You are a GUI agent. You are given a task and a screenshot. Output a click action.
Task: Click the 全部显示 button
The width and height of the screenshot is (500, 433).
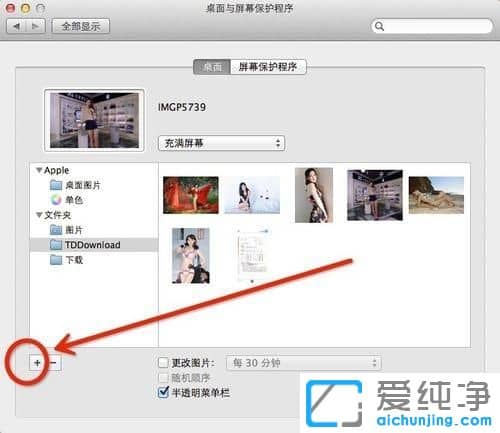pyautogui.click(x=81, y=26)
